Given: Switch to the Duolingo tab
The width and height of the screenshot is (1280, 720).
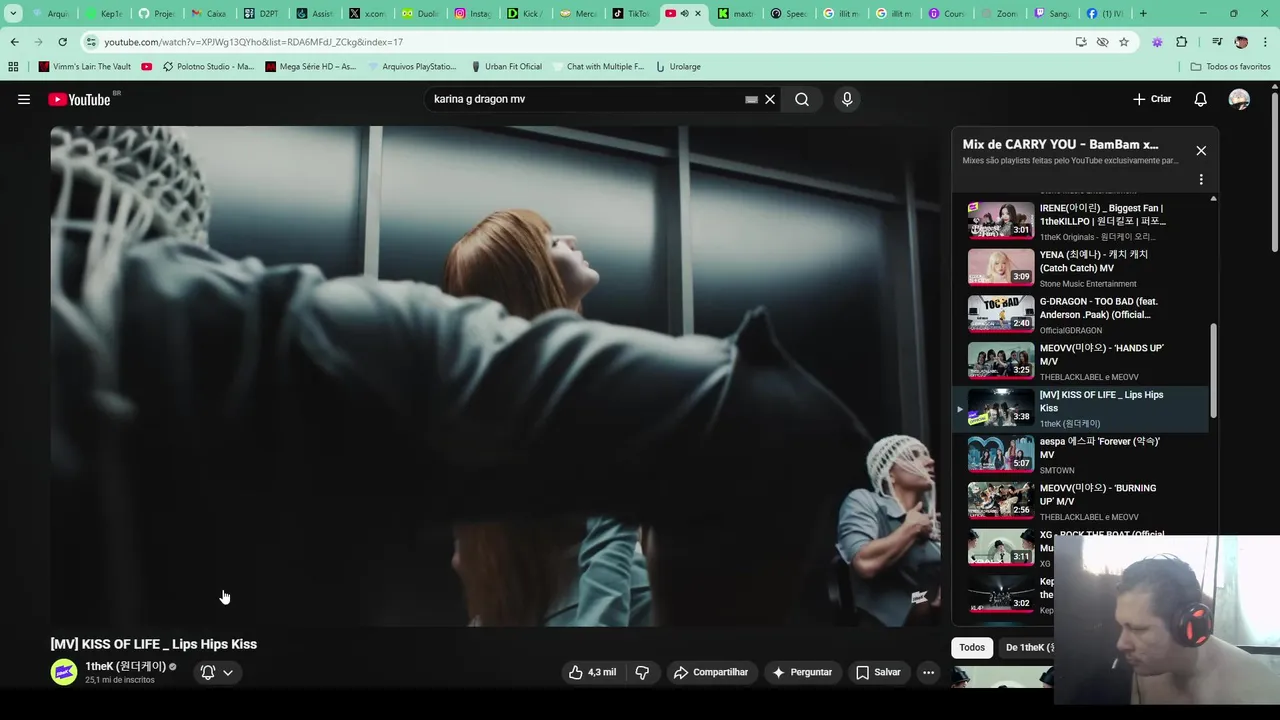Looking at the screenshot, I should (x=420, y=14).
